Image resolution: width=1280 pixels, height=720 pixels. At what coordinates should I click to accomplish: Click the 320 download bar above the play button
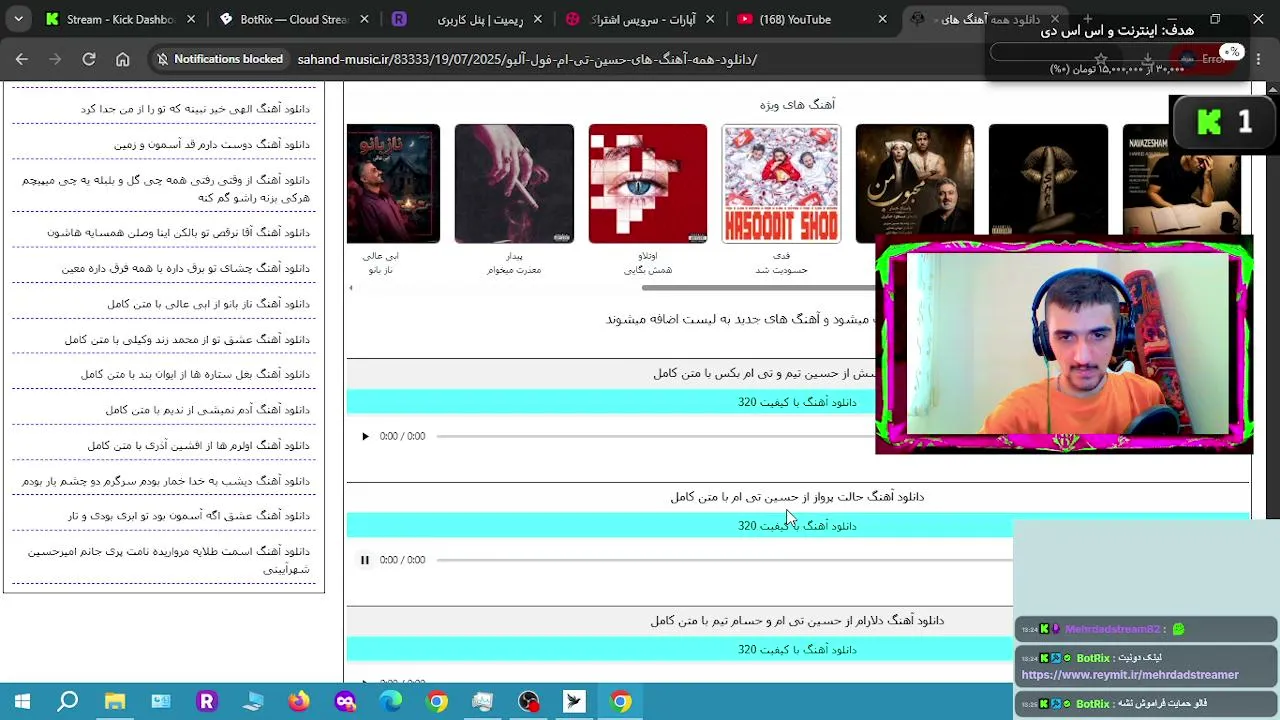click(611, 402)
